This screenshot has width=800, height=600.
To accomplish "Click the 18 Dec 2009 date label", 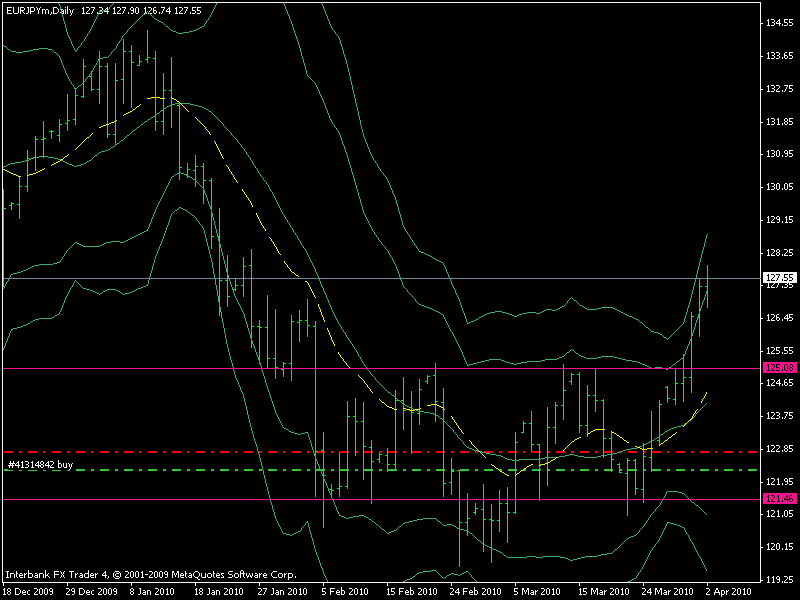I will (28, 591).
